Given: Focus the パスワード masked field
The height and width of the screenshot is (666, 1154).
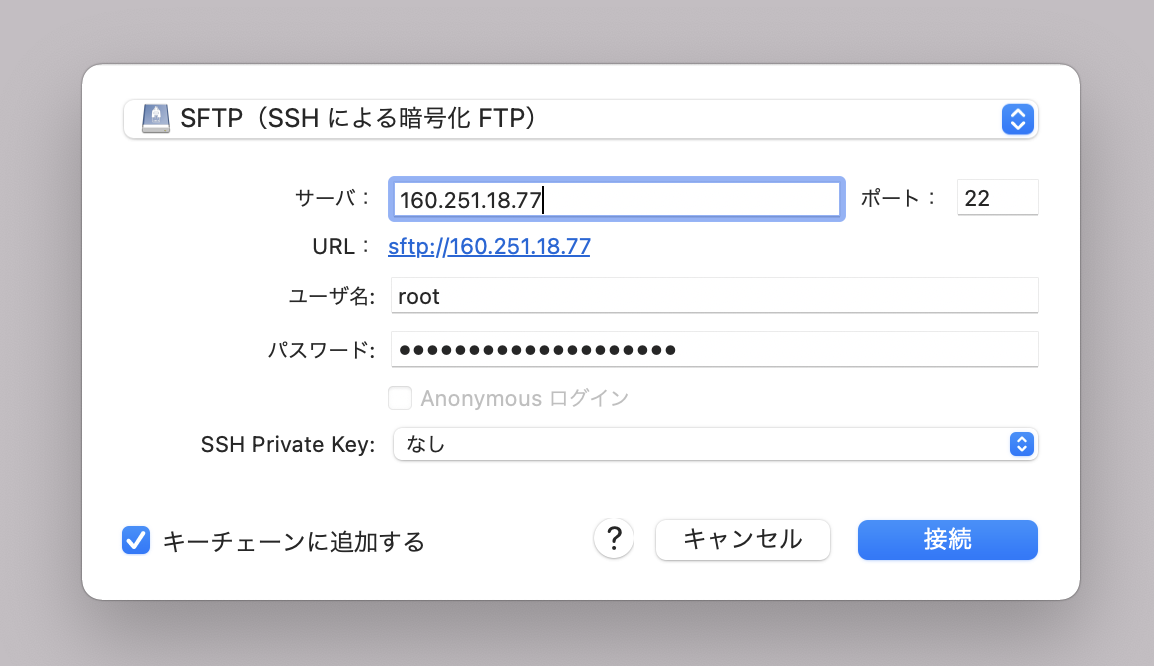Looking at the screenshot, I should tap(715, 349).
